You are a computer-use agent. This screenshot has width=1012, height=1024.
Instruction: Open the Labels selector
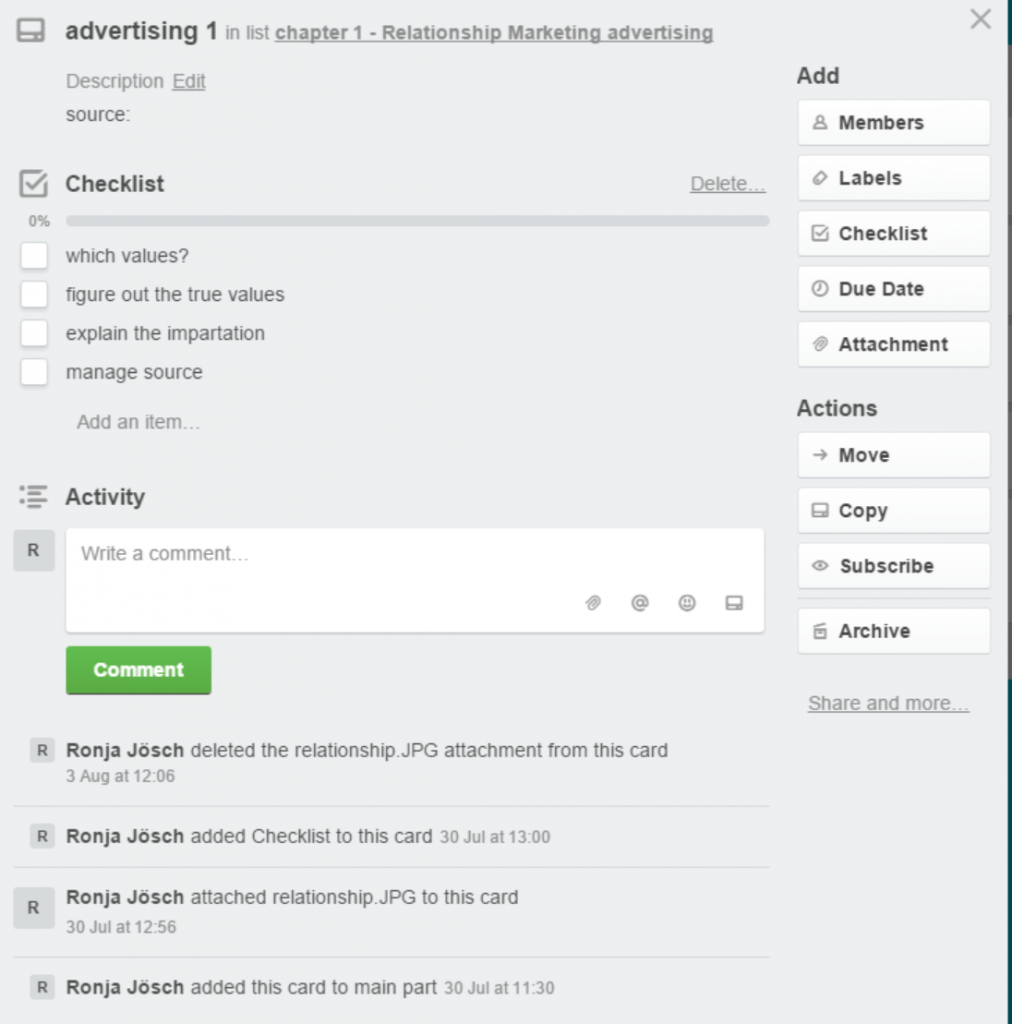click(x=893, y=178)
